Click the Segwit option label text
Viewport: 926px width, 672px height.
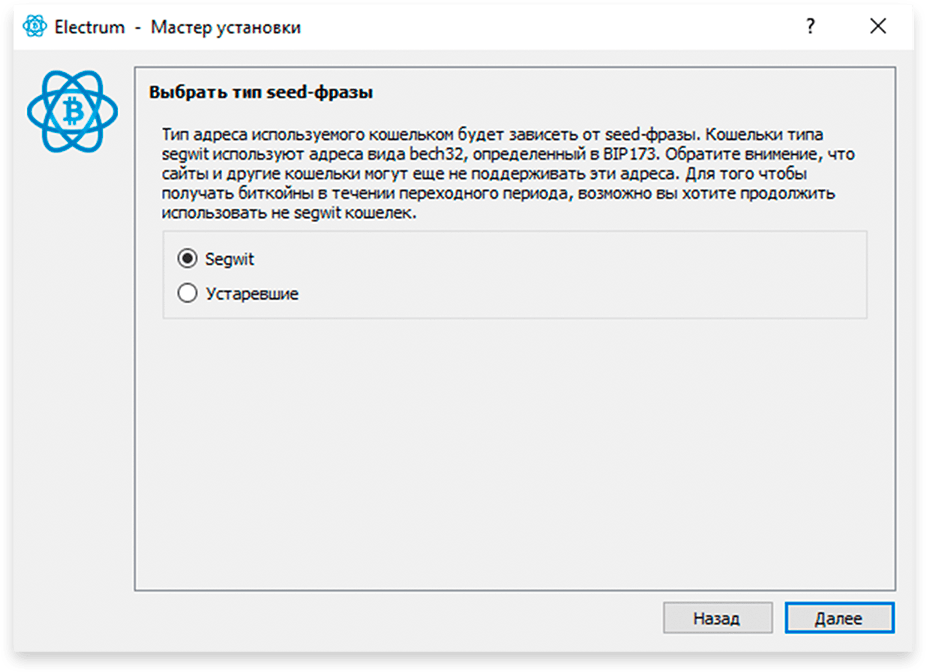point(229,259)
